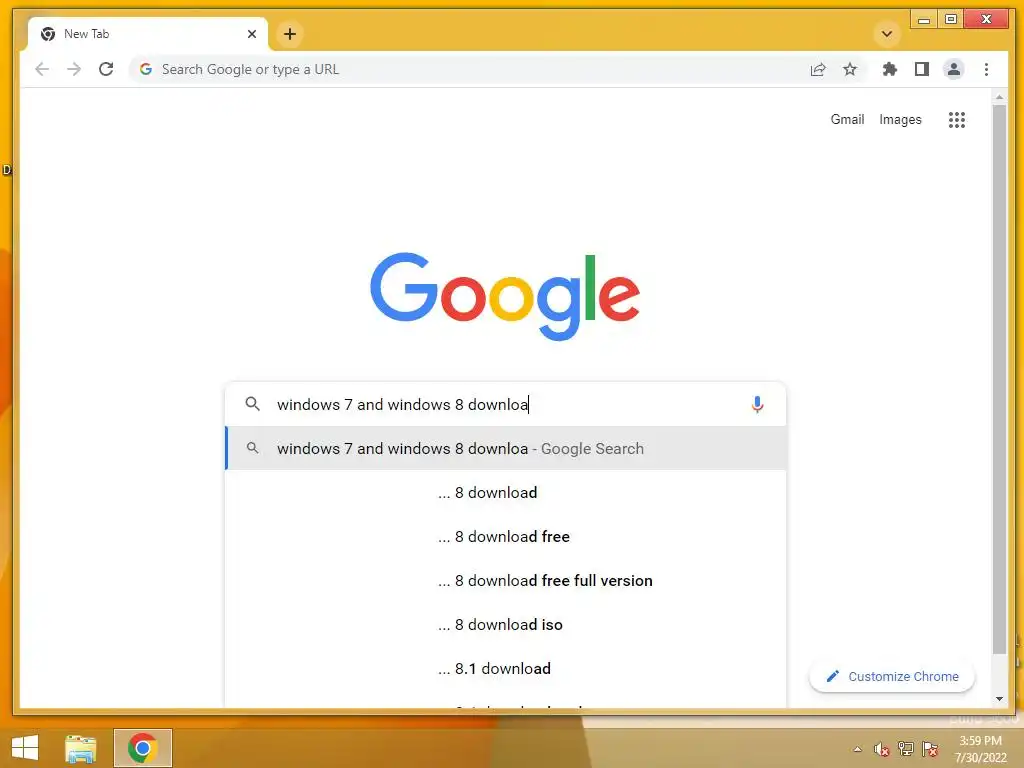Bookmark this tab with the star icon

850,69
